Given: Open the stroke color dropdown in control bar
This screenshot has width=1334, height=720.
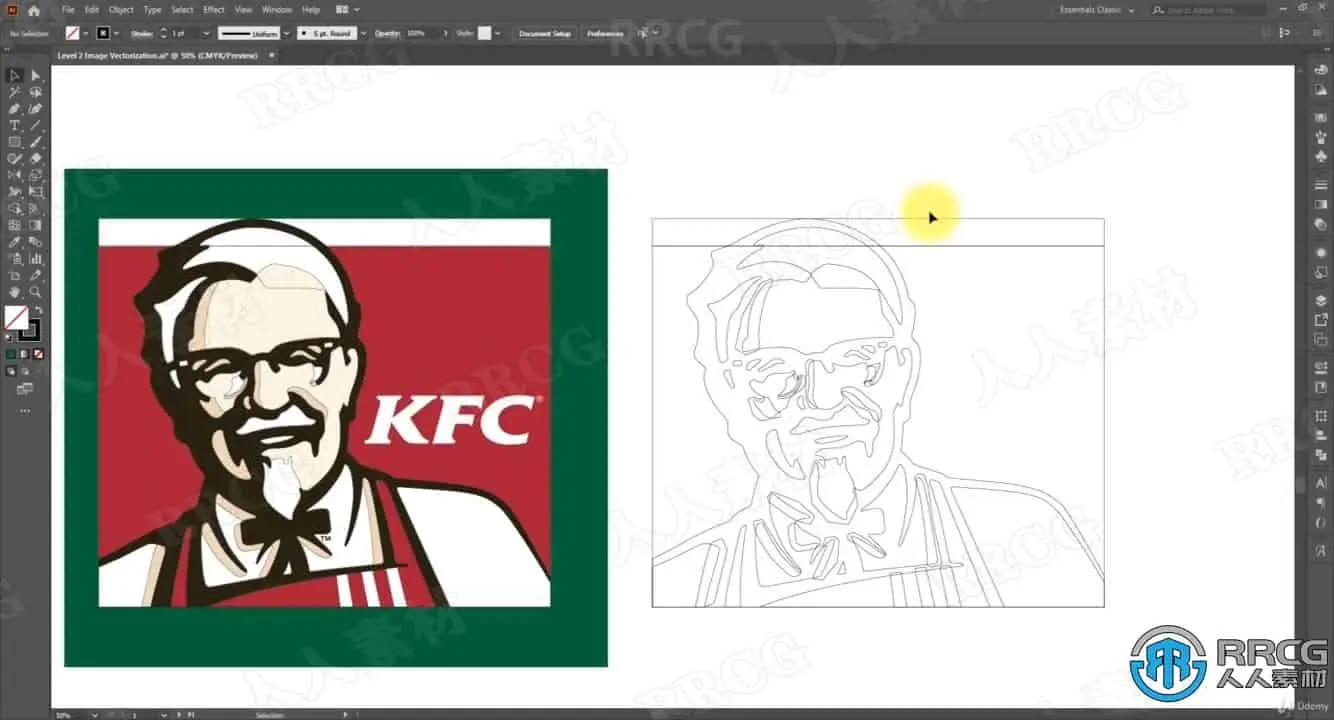Looking at the screenshot, I should pyautogui.click(x=117, y=33).
